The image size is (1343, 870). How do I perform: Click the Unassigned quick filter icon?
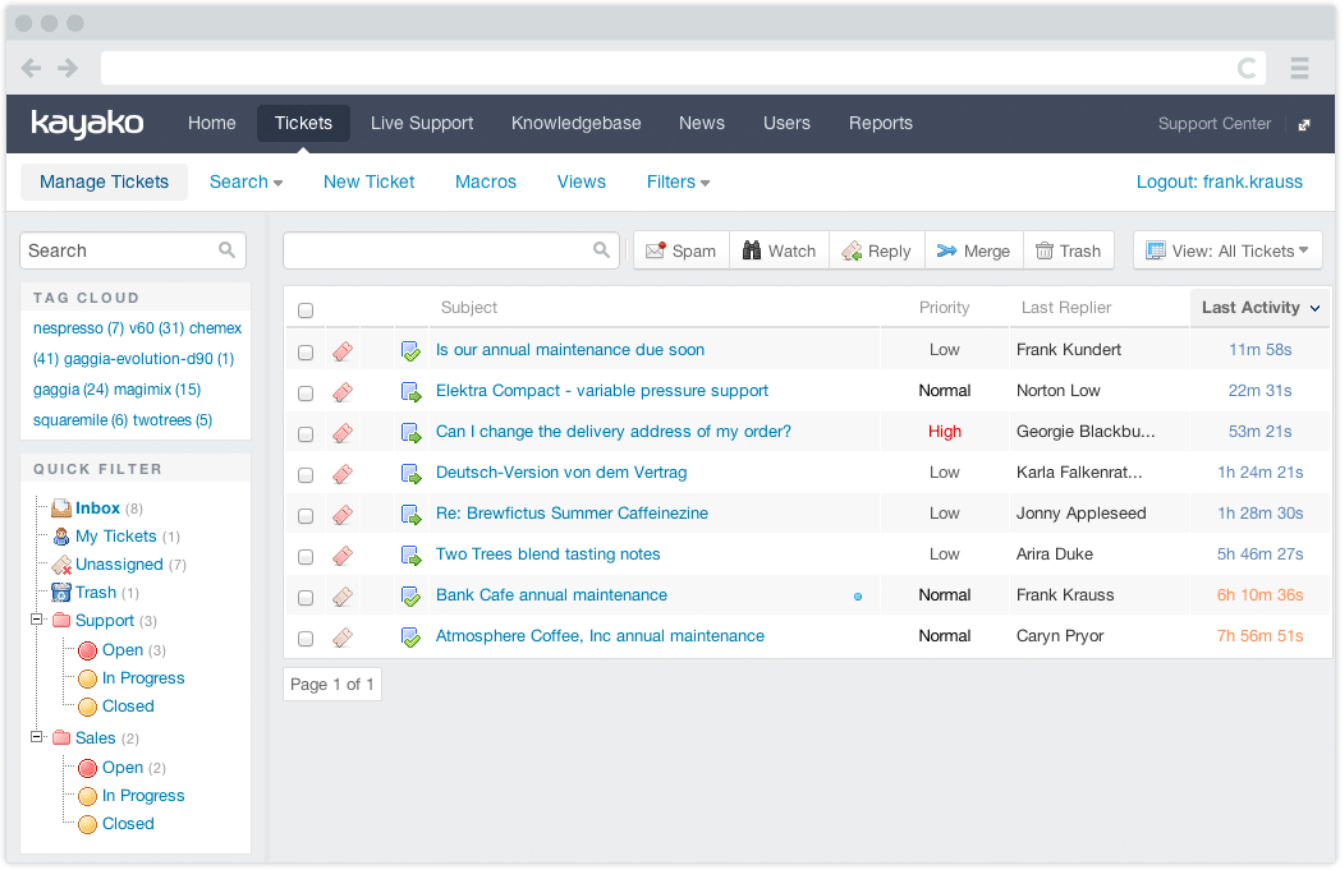click(x=60, y=564)
